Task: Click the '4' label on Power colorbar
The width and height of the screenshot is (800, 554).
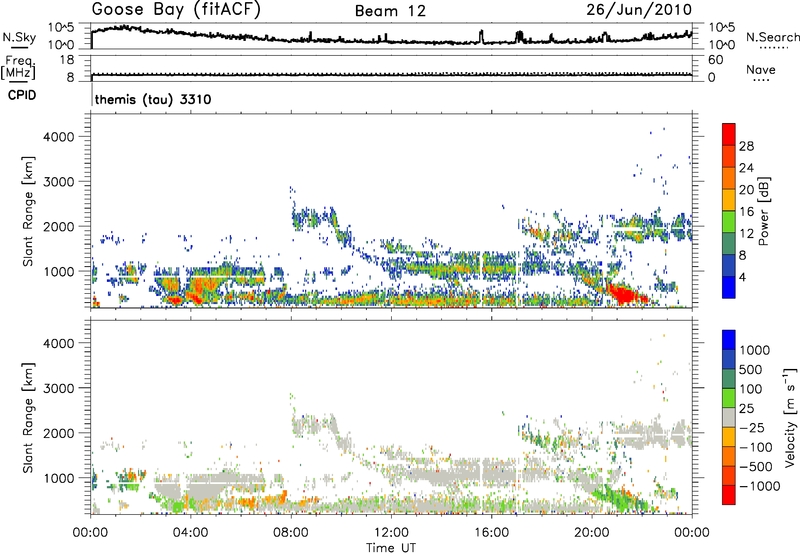Action: click(743, 278)
